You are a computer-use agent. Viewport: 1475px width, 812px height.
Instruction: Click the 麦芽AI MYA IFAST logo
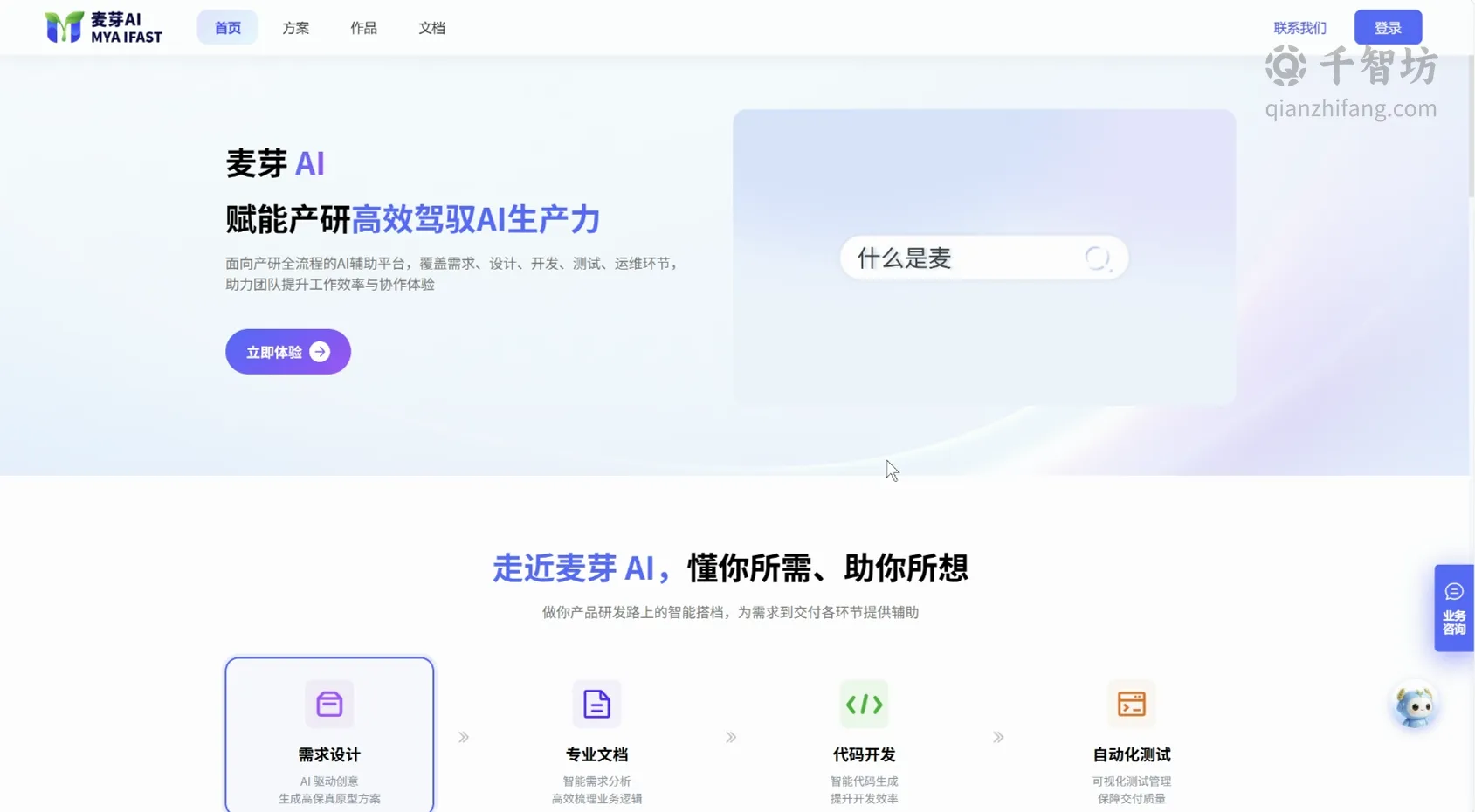tap(103, 27)
